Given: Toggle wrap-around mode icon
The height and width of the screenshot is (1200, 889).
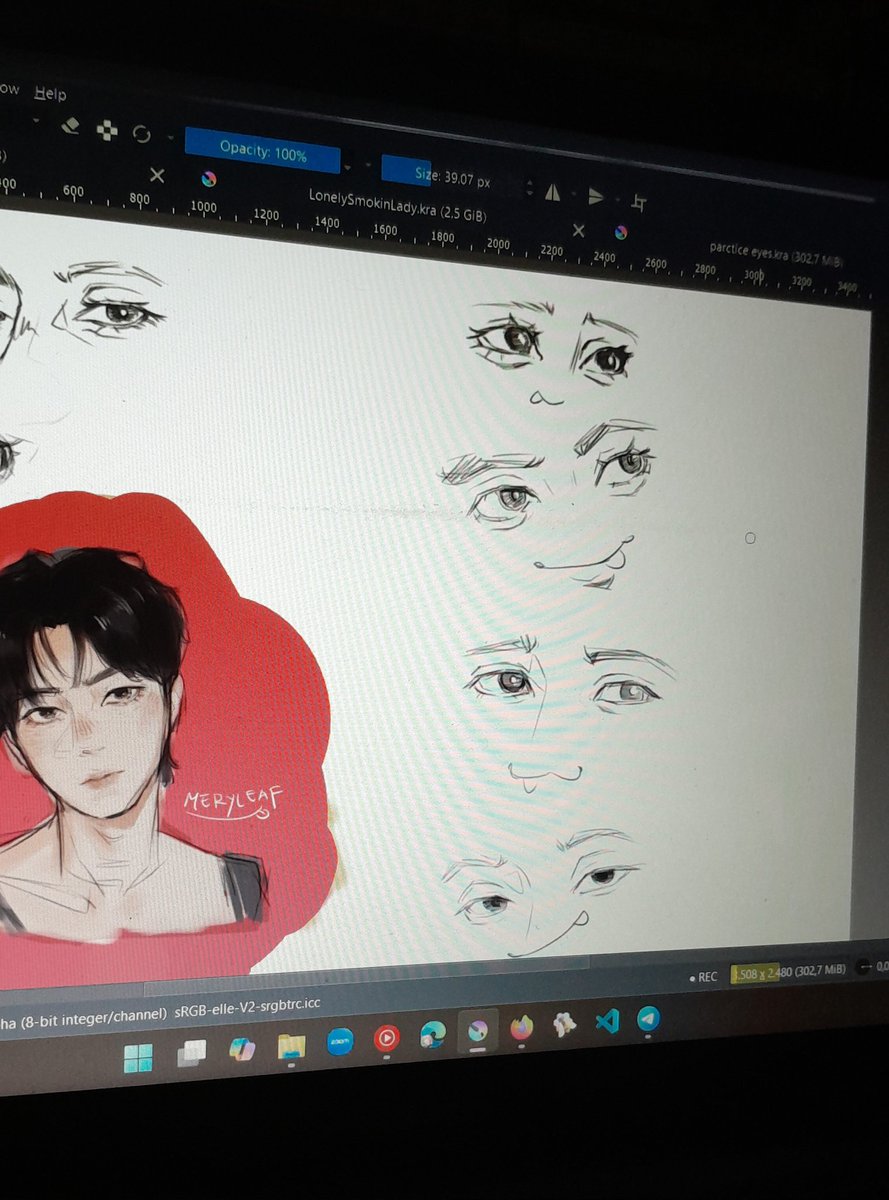Looking at the screenshot, I should [639, 203].
